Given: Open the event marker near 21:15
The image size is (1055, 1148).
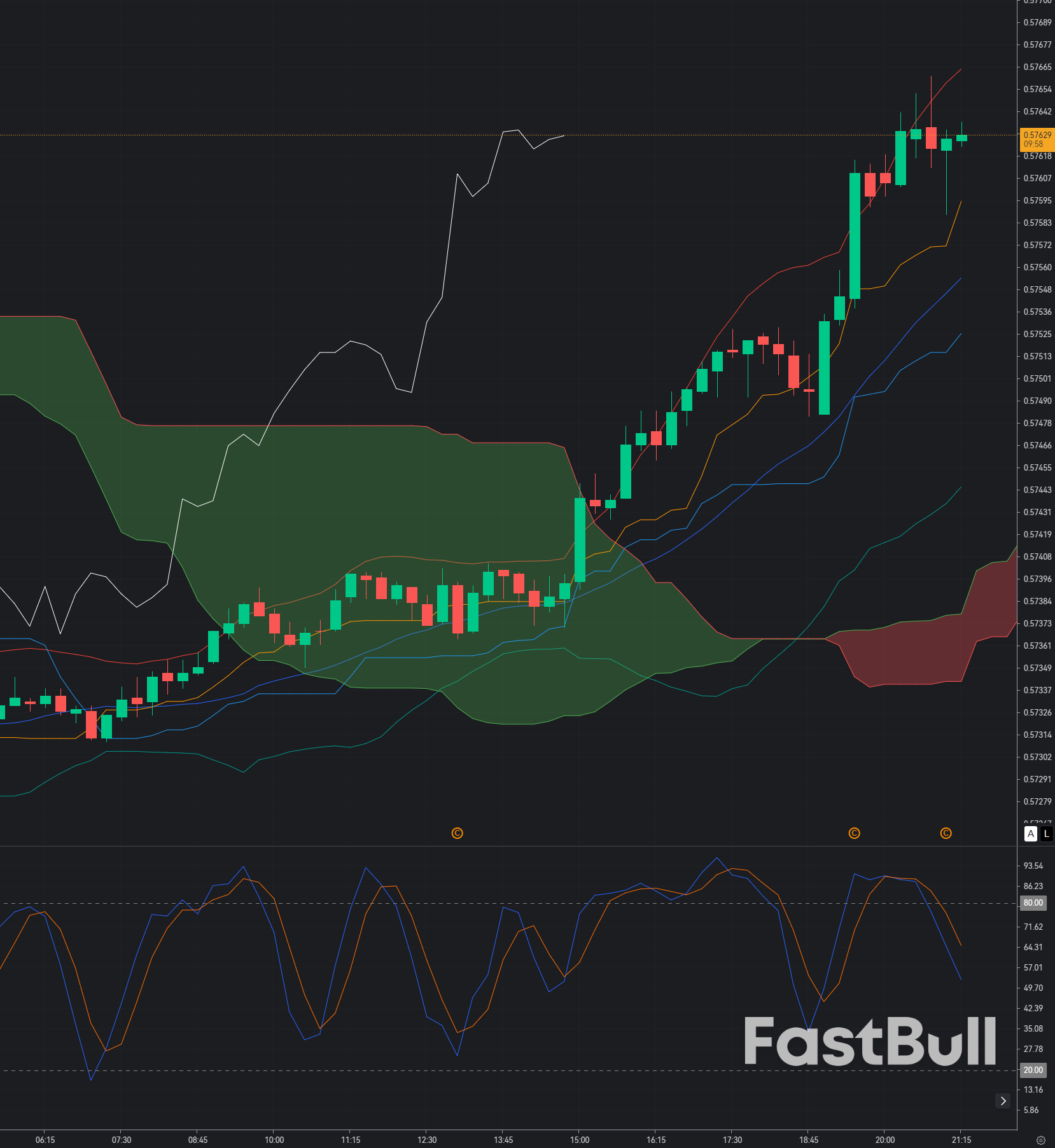Looking at the screenshot, I should [946, 833].
